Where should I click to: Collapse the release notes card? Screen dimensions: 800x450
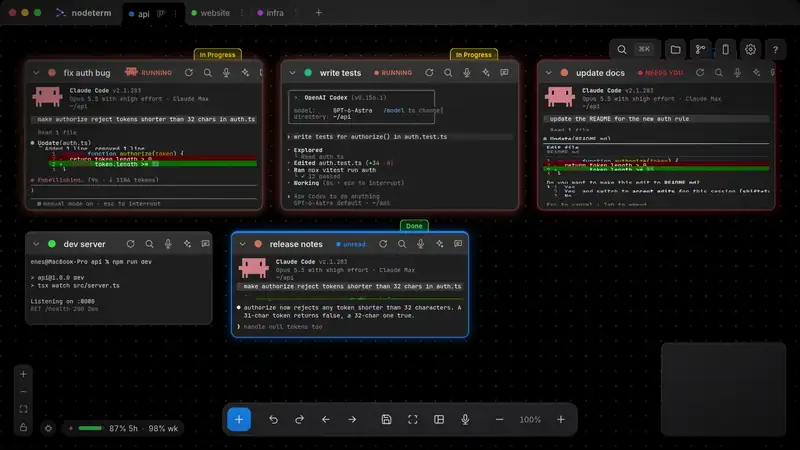(x=242, y=244)
